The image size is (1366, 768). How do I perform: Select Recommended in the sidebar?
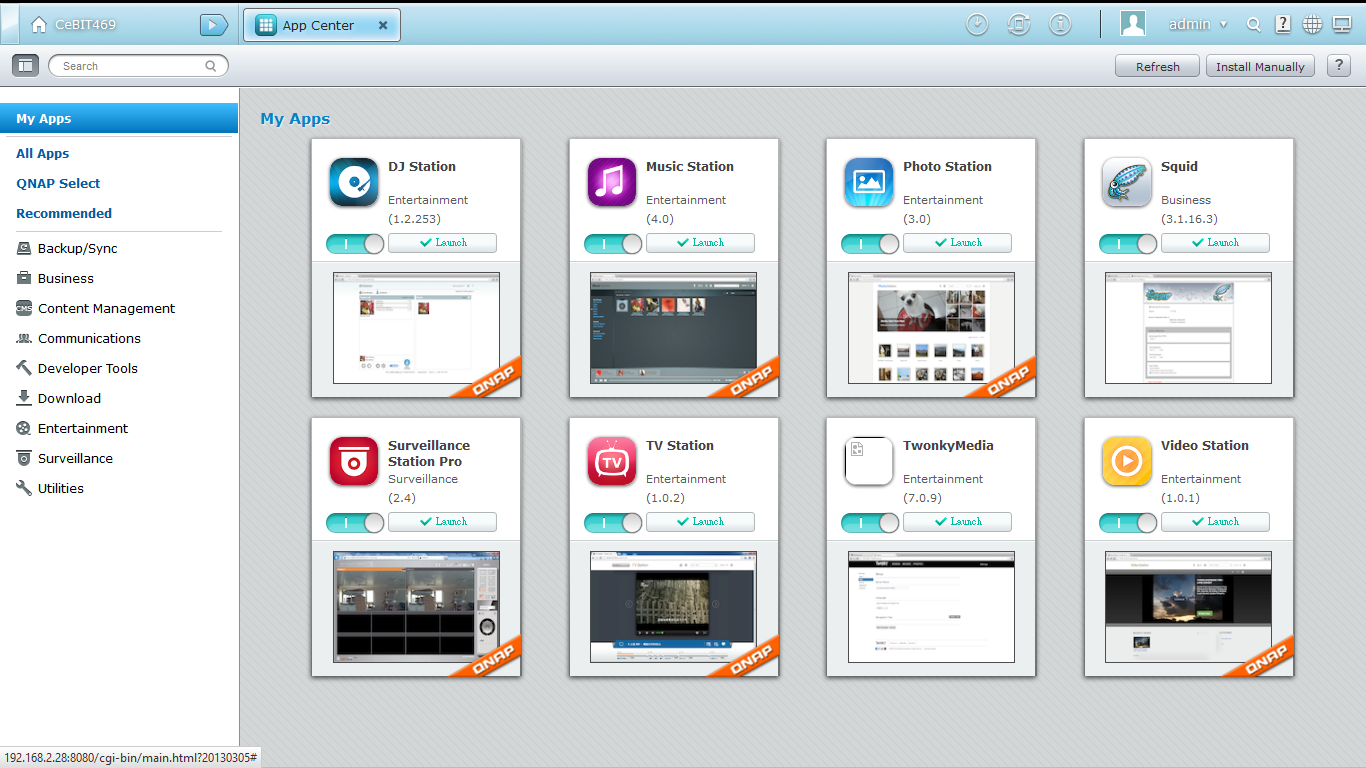[64, 213]
